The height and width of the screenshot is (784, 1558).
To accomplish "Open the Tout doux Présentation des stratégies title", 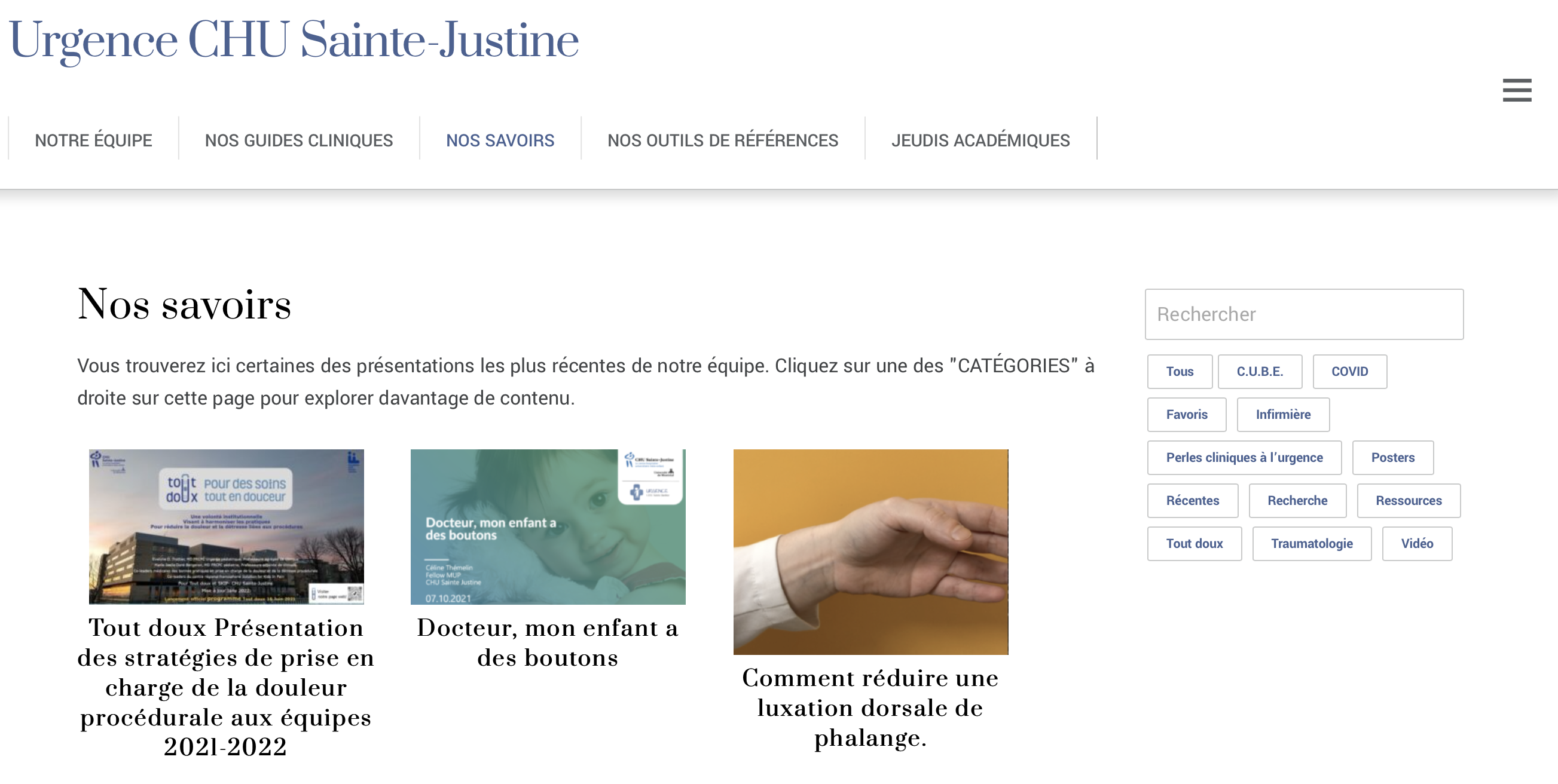I will coord(225,687).
